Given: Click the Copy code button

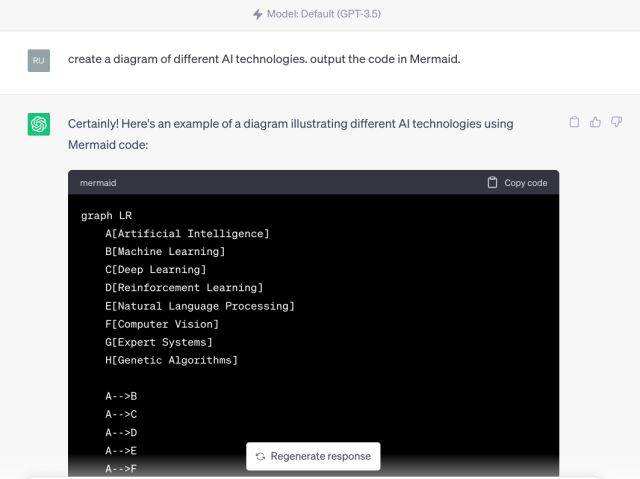Looking at the screenshot, I should tap(517, 182).
